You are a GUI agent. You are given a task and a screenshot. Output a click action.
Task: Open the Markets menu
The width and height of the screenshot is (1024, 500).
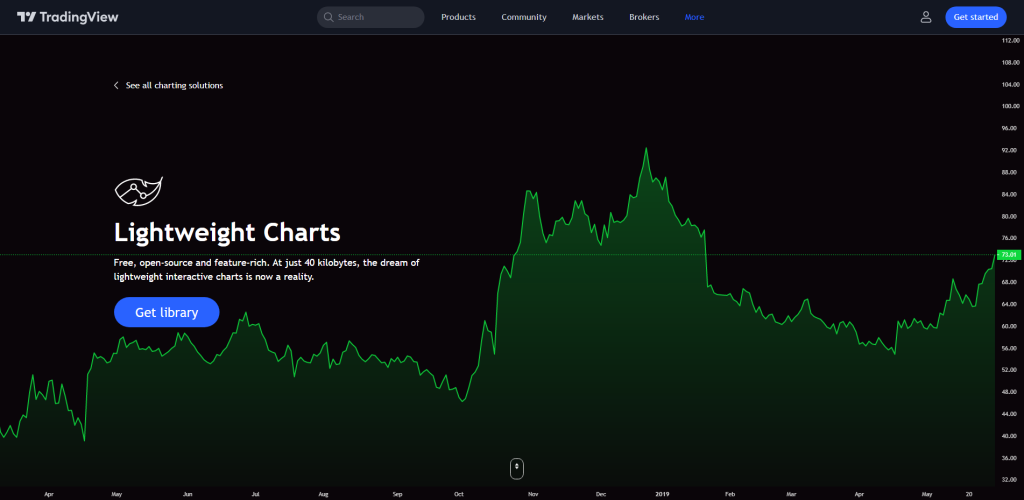pyautogui.click(x=588, y=17)
